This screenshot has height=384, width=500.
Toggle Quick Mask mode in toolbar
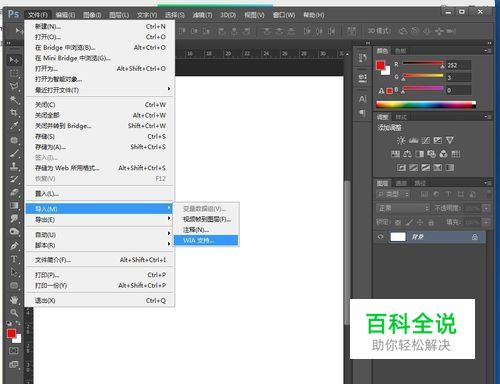[x=14, y=351]
